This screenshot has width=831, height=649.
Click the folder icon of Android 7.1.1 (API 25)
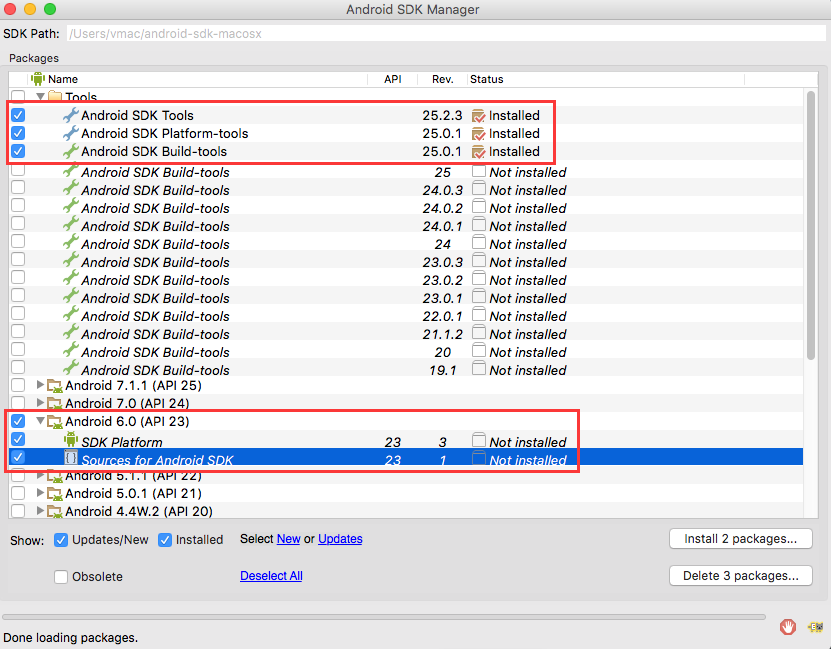pyautogui.click(x=55, y=386)
